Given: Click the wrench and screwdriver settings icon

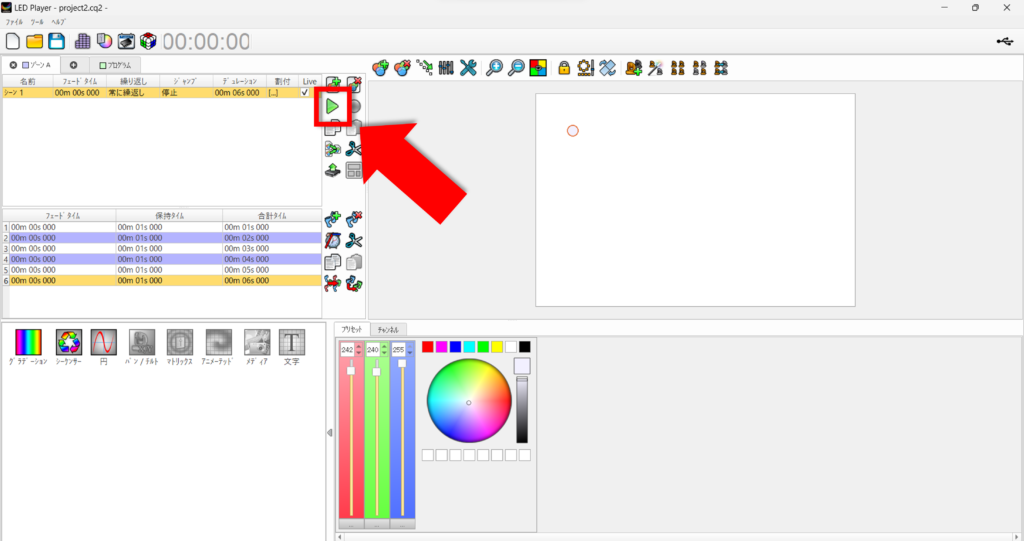Looking at the screenshot, I should click(x=468, y=68).
